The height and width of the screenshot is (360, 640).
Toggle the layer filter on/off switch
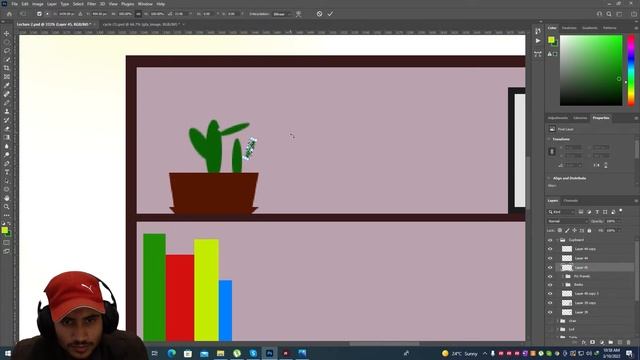point(621,211)
